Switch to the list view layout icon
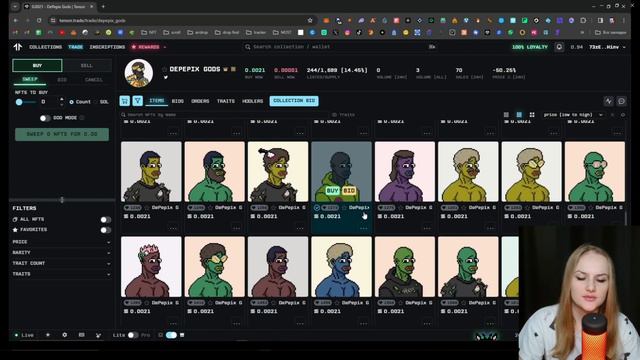640x360 pixels. [x=506, y=115]
